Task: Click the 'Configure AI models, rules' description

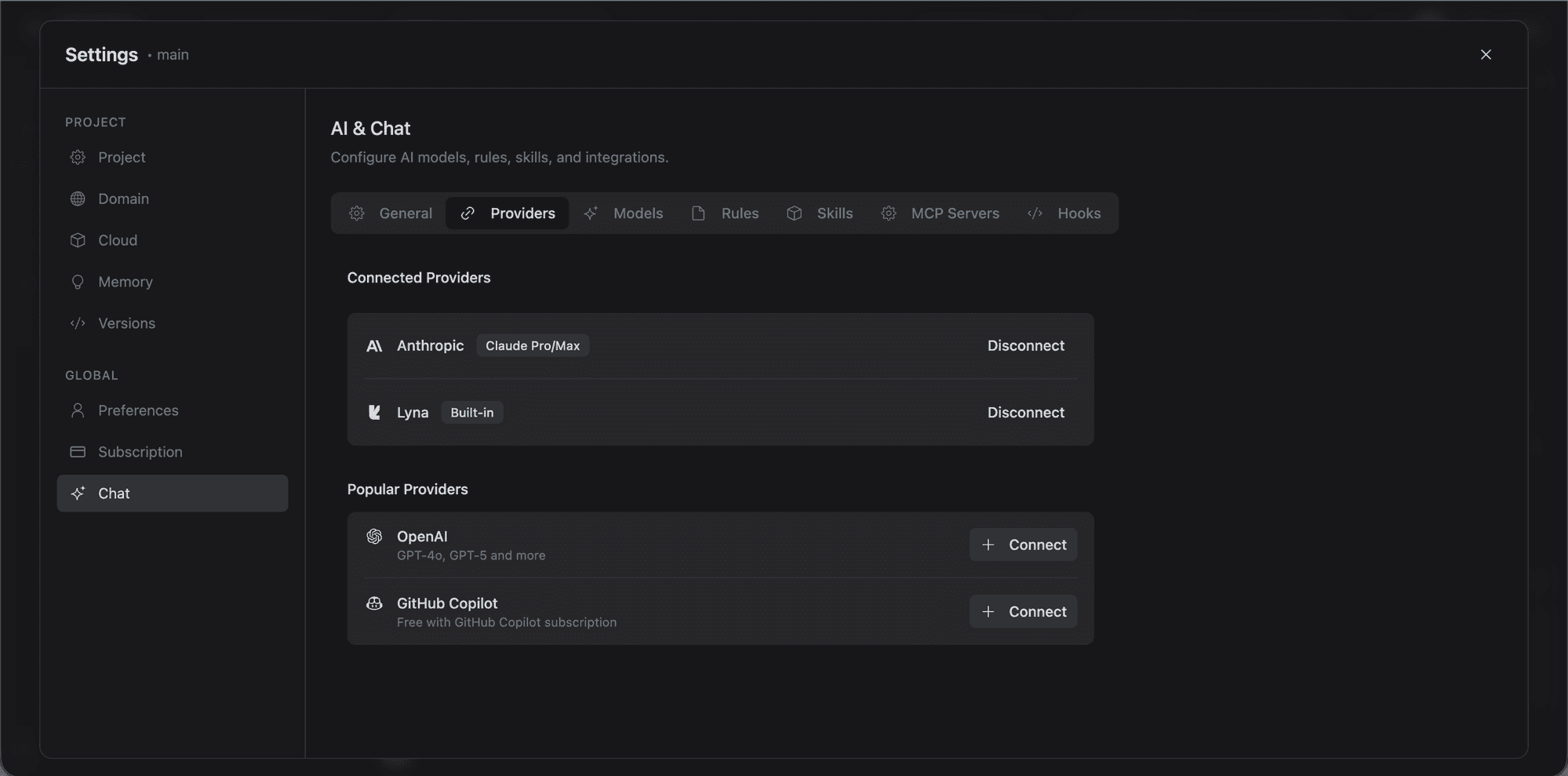Action: [x=500, y=158]
